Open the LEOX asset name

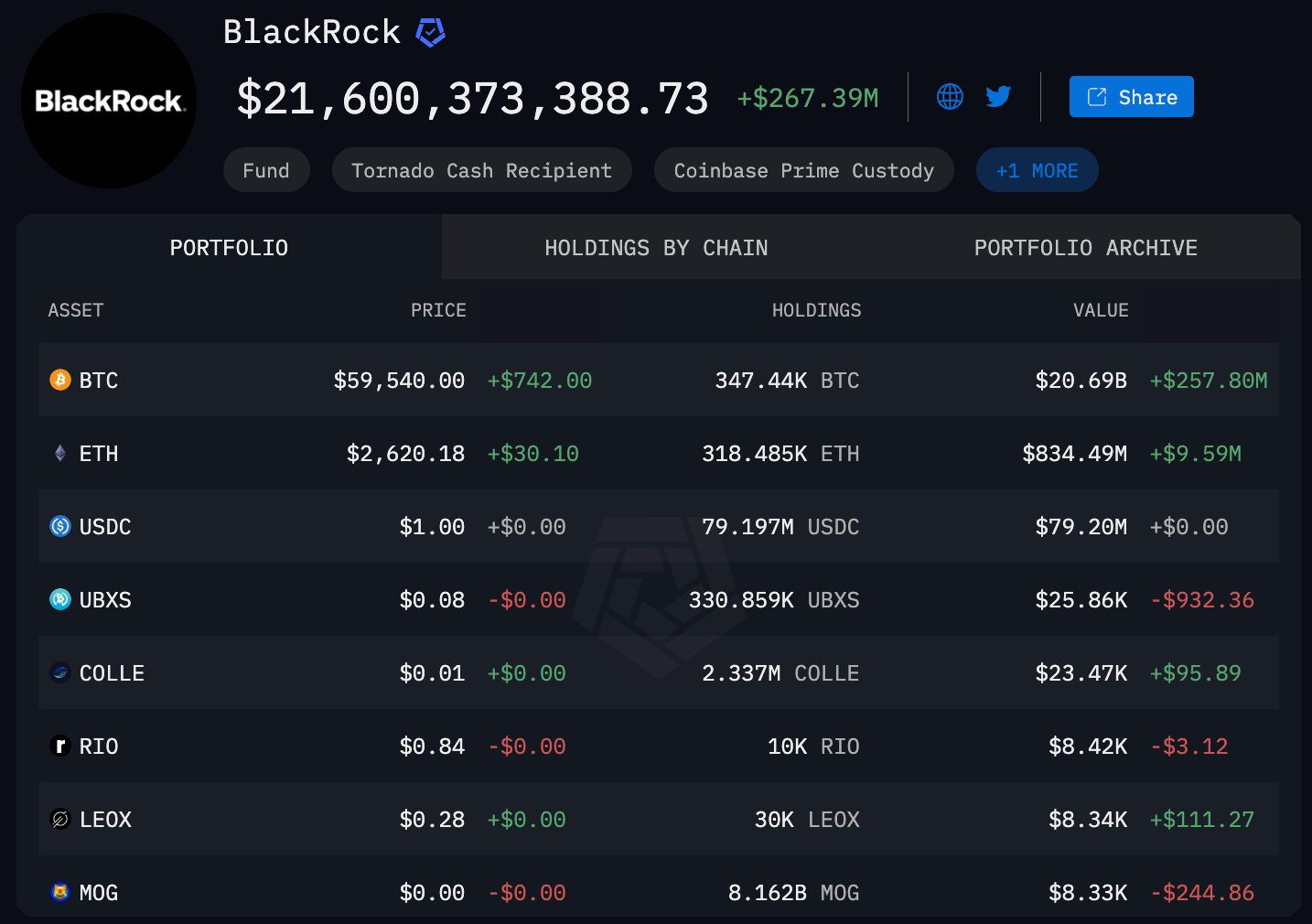coord(105,820)
